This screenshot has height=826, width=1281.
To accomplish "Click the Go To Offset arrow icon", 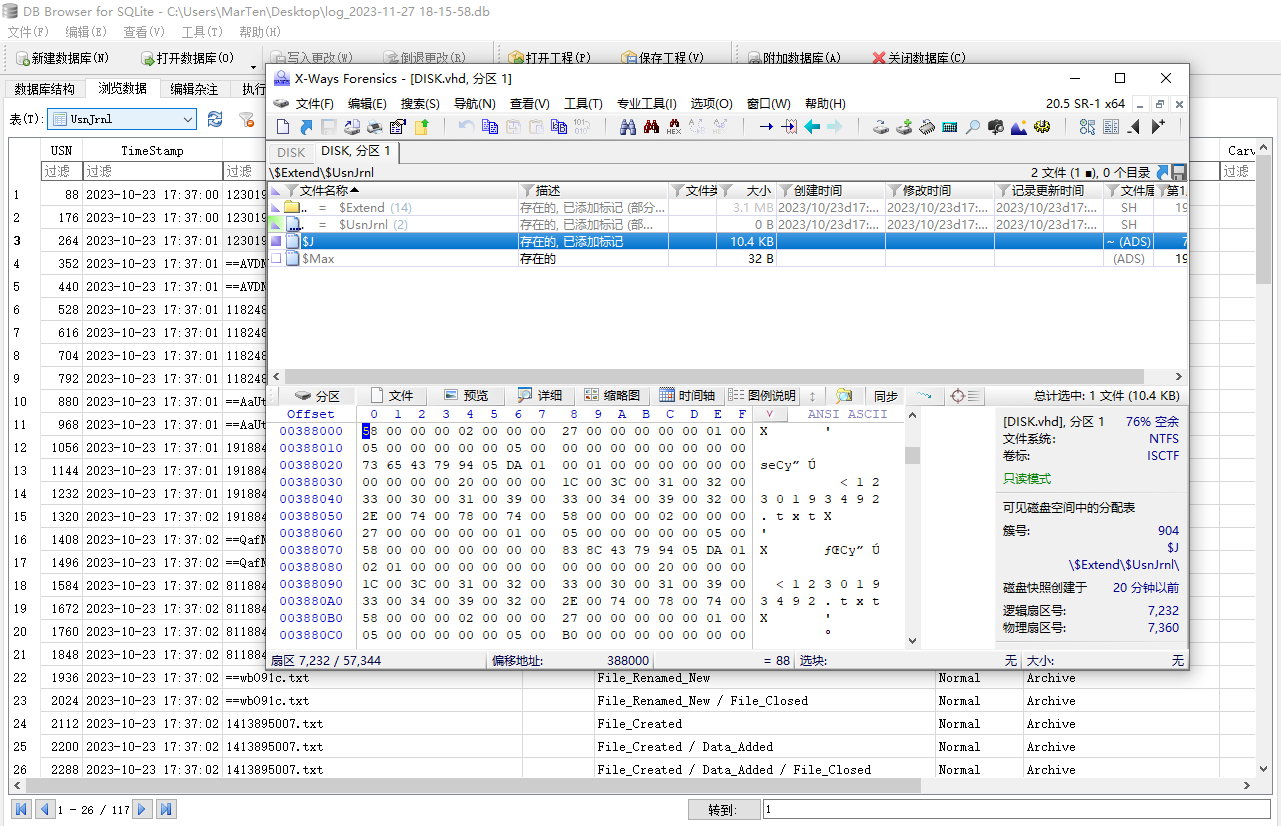I will 766,127.
